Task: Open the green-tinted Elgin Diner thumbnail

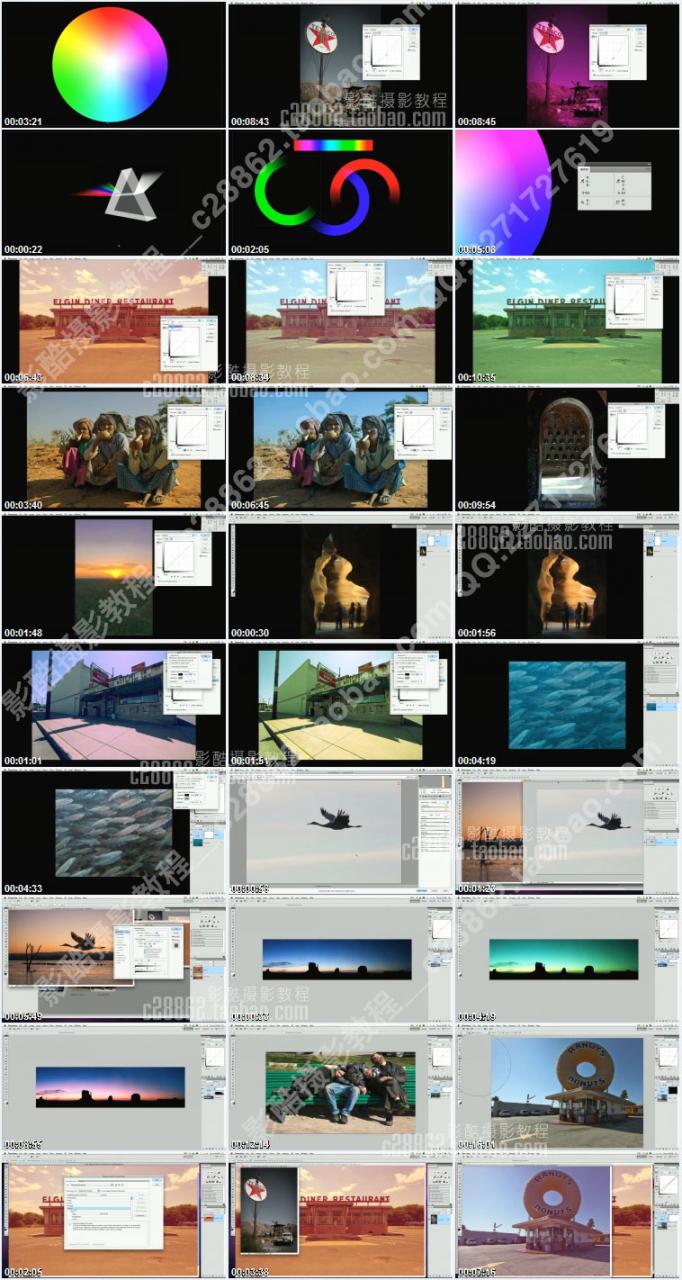Action: click(567, 321)
